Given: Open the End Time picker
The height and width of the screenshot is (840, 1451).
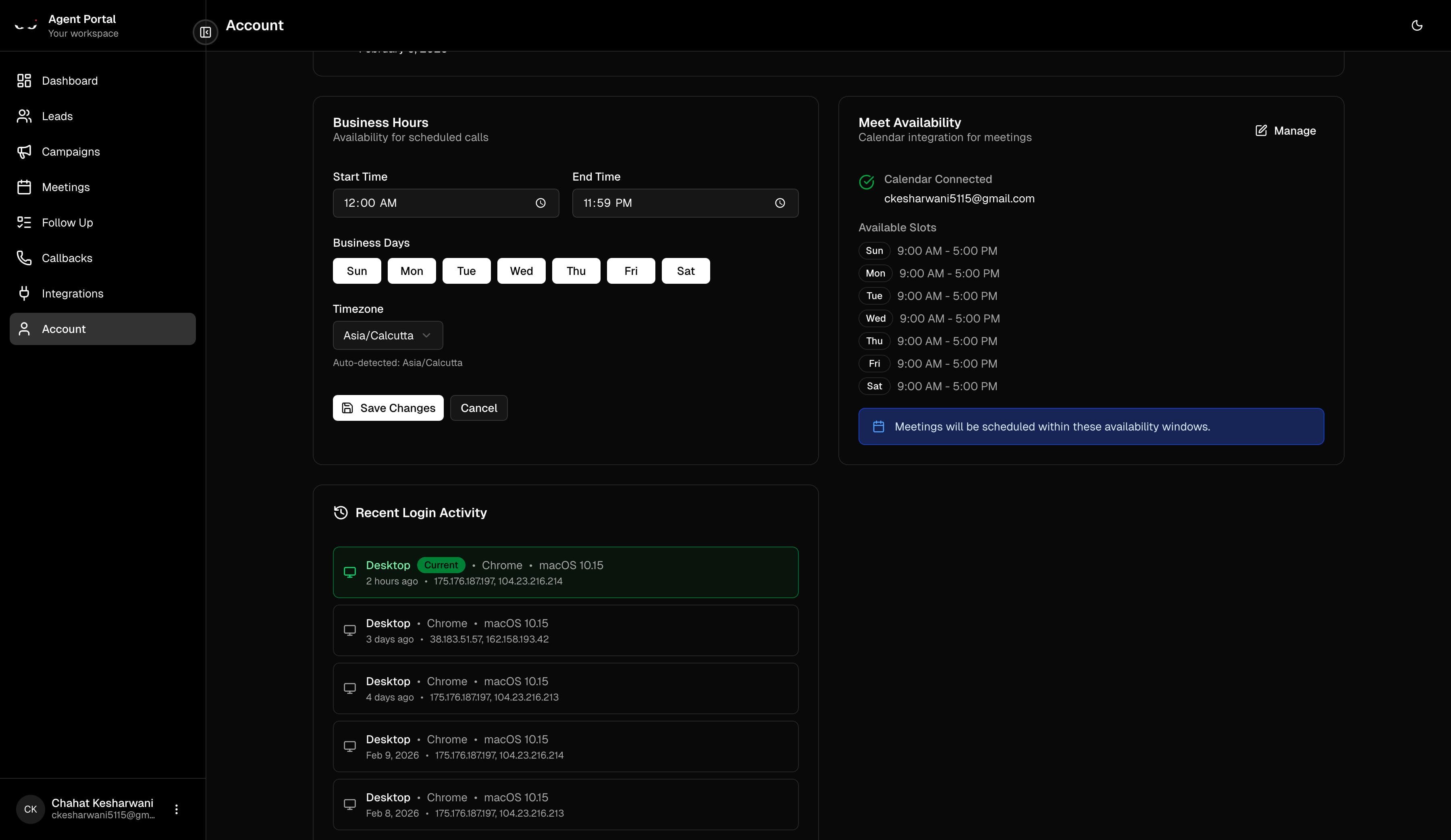Looking at the screenshot, I should coord(780,203).
